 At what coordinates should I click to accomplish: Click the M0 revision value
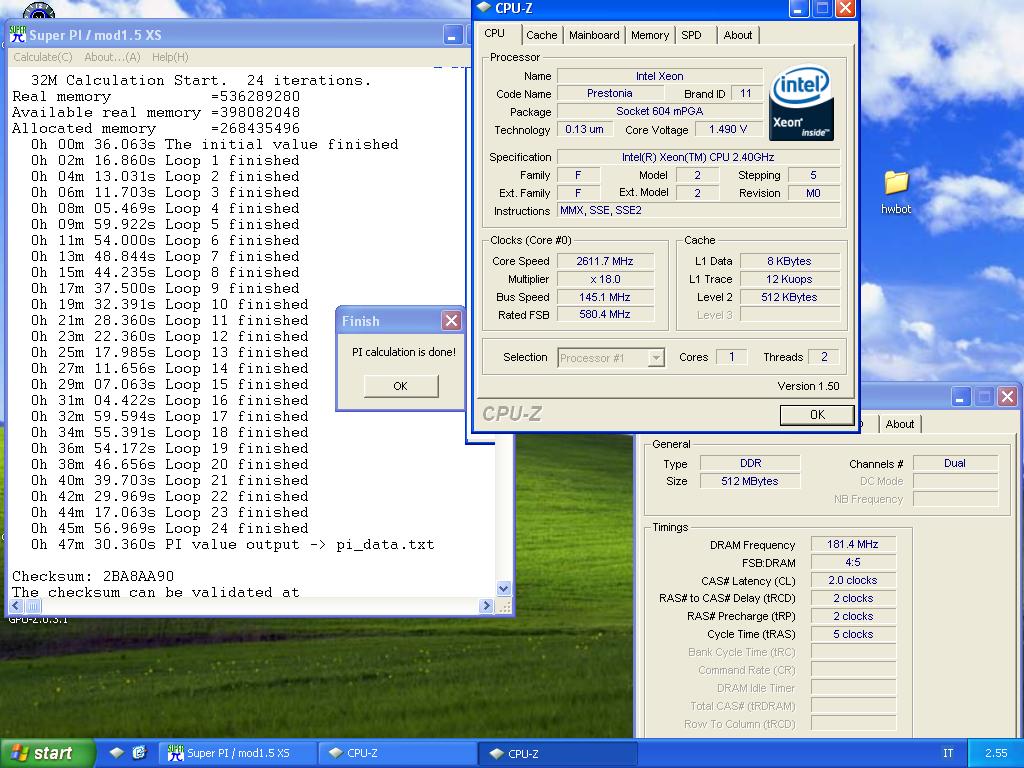coord(814,193)
